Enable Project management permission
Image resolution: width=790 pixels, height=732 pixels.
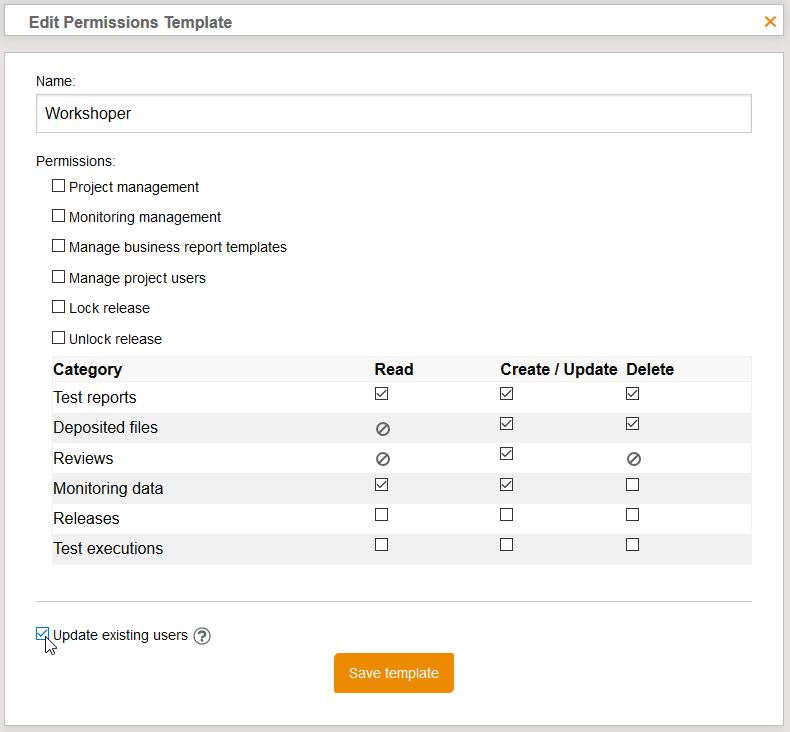[58, 186]
